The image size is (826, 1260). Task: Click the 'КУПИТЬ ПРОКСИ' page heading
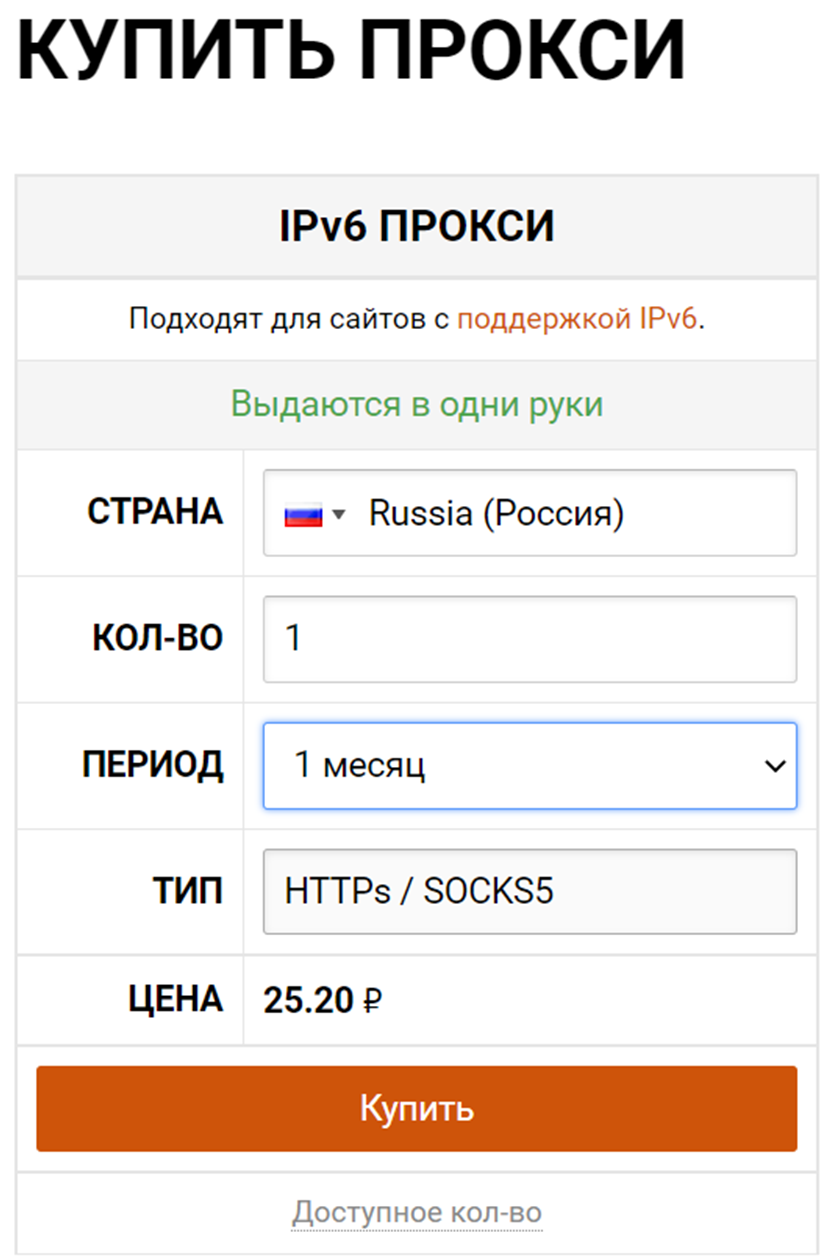(351, 50)
